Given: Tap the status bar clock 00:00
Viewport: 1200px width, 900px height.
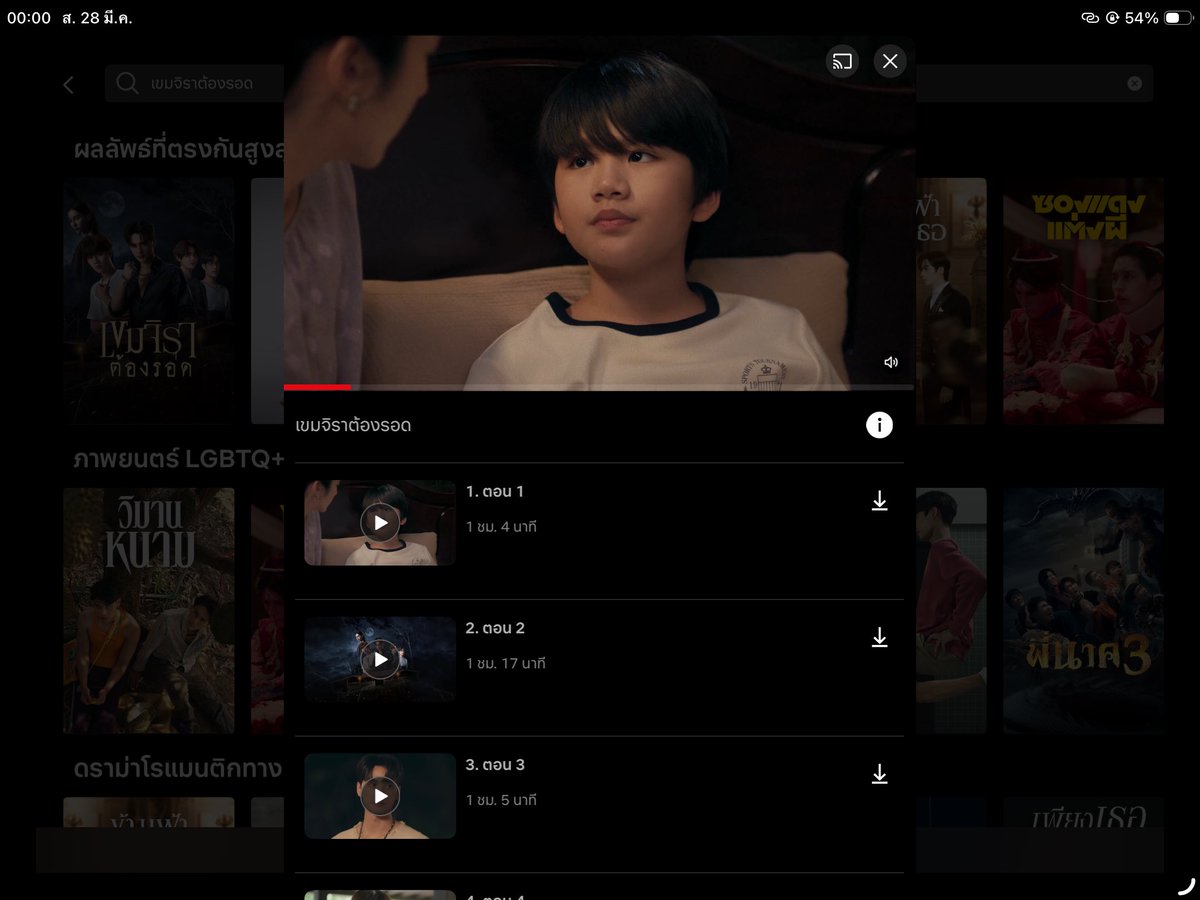Looking at the screenshot, I should (x=28, y=18).
